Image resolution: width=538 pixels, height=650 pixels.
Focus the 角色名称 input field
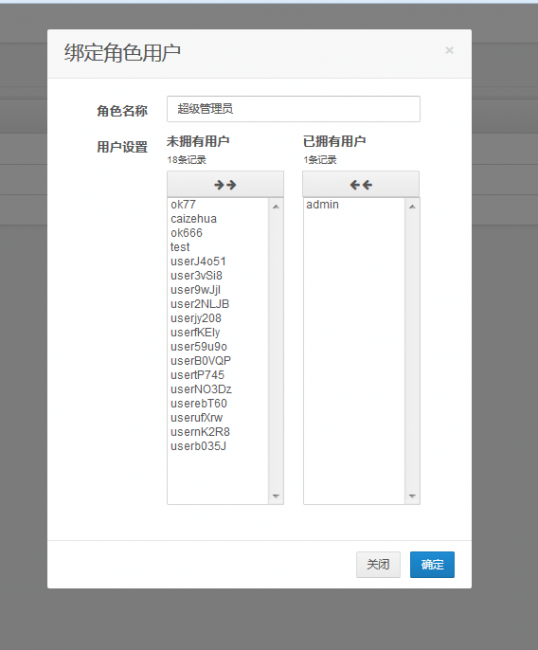pyautogui.click(x=293, y=109)
